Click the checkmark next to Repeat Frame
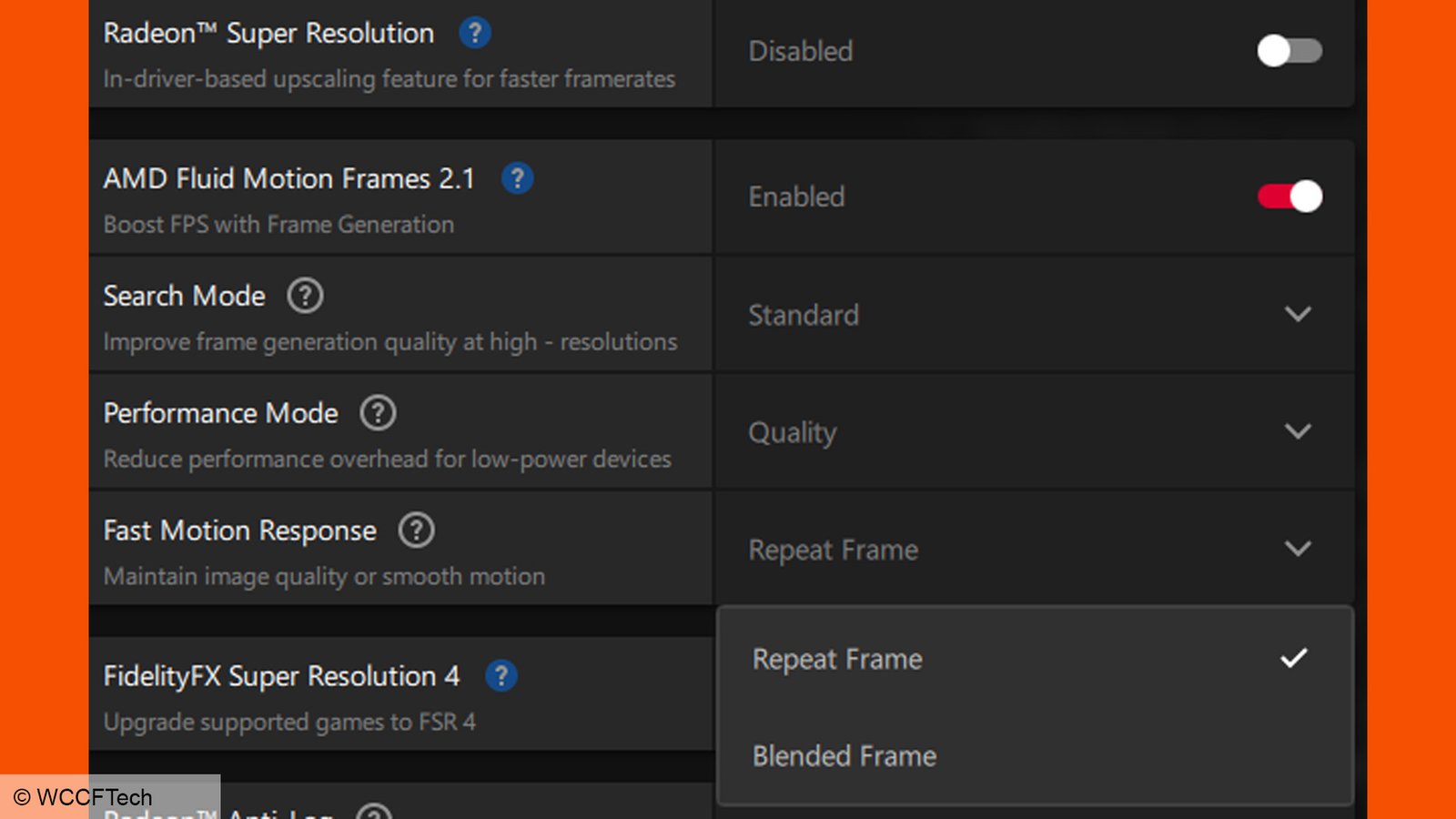Screen dimensions: 1456x819 (1293, 658)
